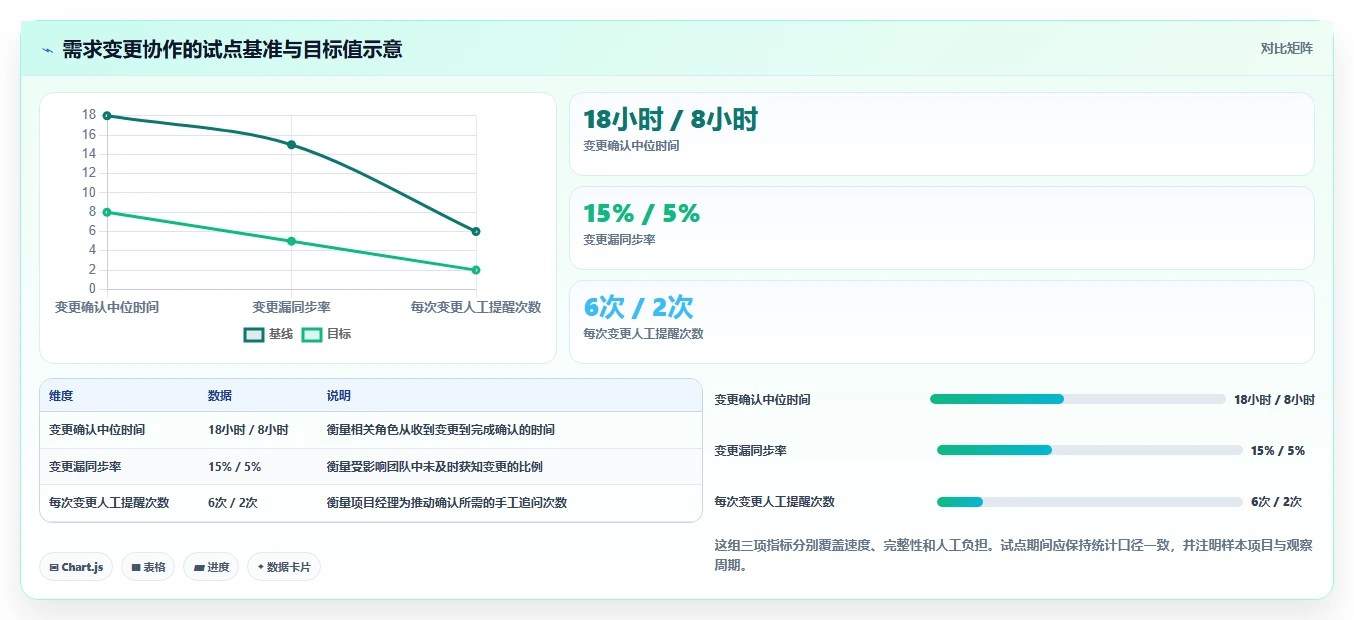
Task: Click table cell 15% / 5%
Action: point(234,467)
